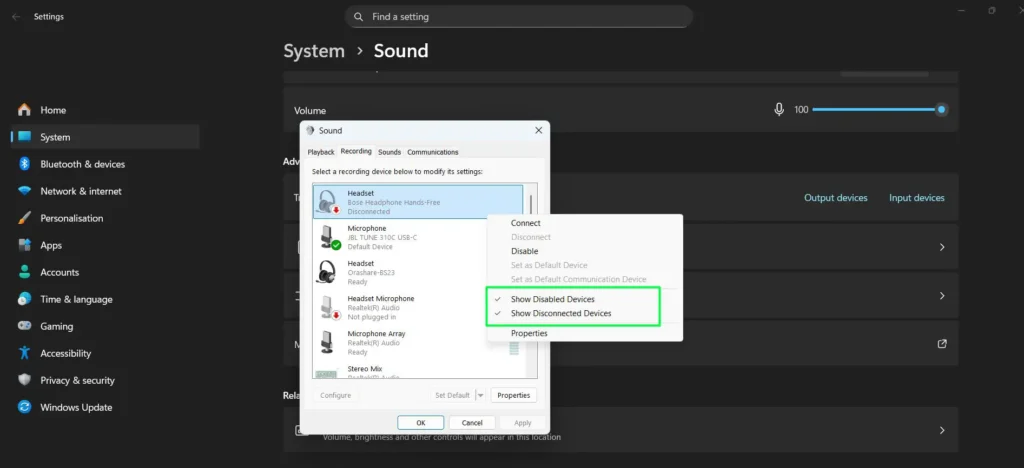Click the microphone icon beside volume 100
Viewport: 1024px width, 468px height.
pyautogui.click(x=778, y=110)
